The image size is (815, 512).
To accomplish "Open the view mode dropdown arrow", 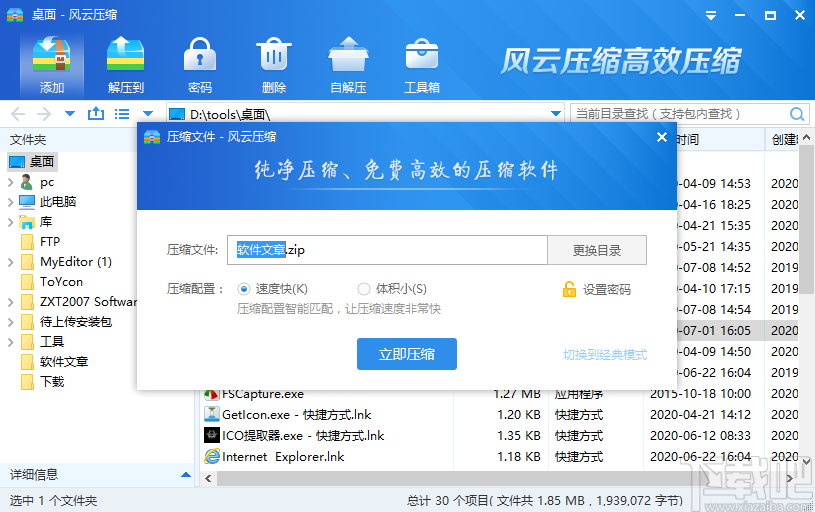I will 148,113.
